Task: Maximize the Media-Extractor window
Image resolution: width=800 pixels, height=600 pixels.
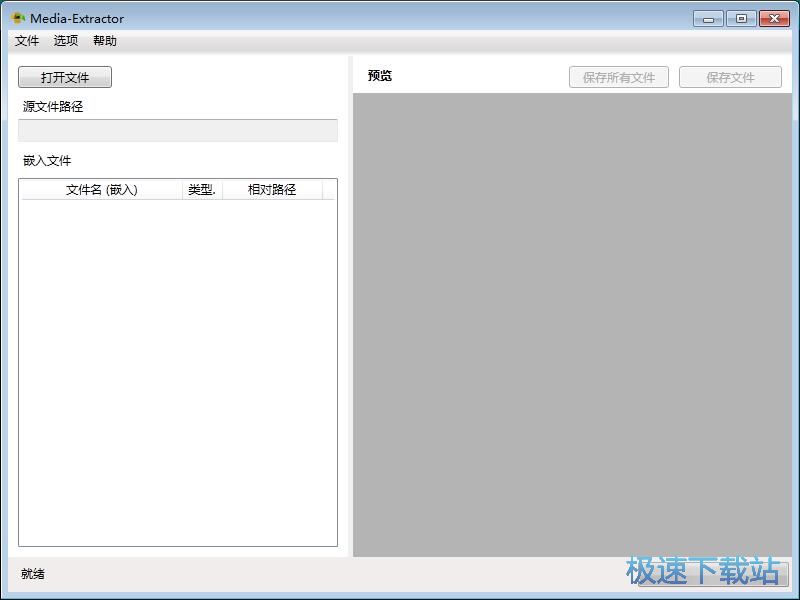Action: pos(741,17)
